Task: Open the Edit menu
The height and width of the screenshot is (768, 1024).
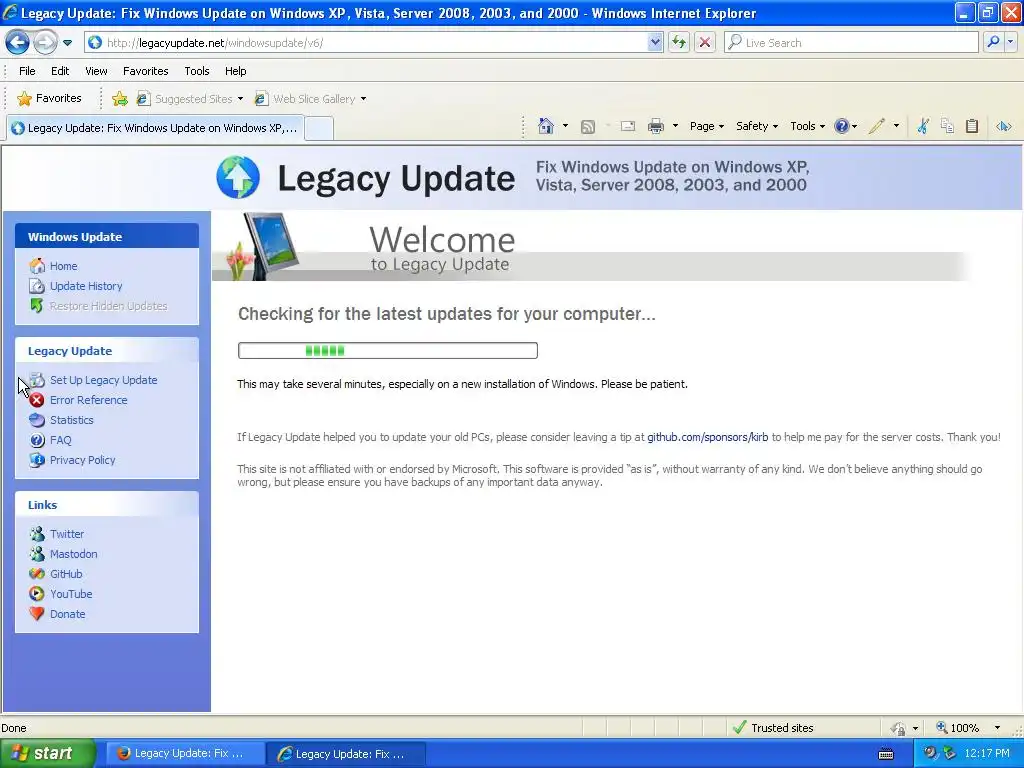Action: click(x=60, y=71)
